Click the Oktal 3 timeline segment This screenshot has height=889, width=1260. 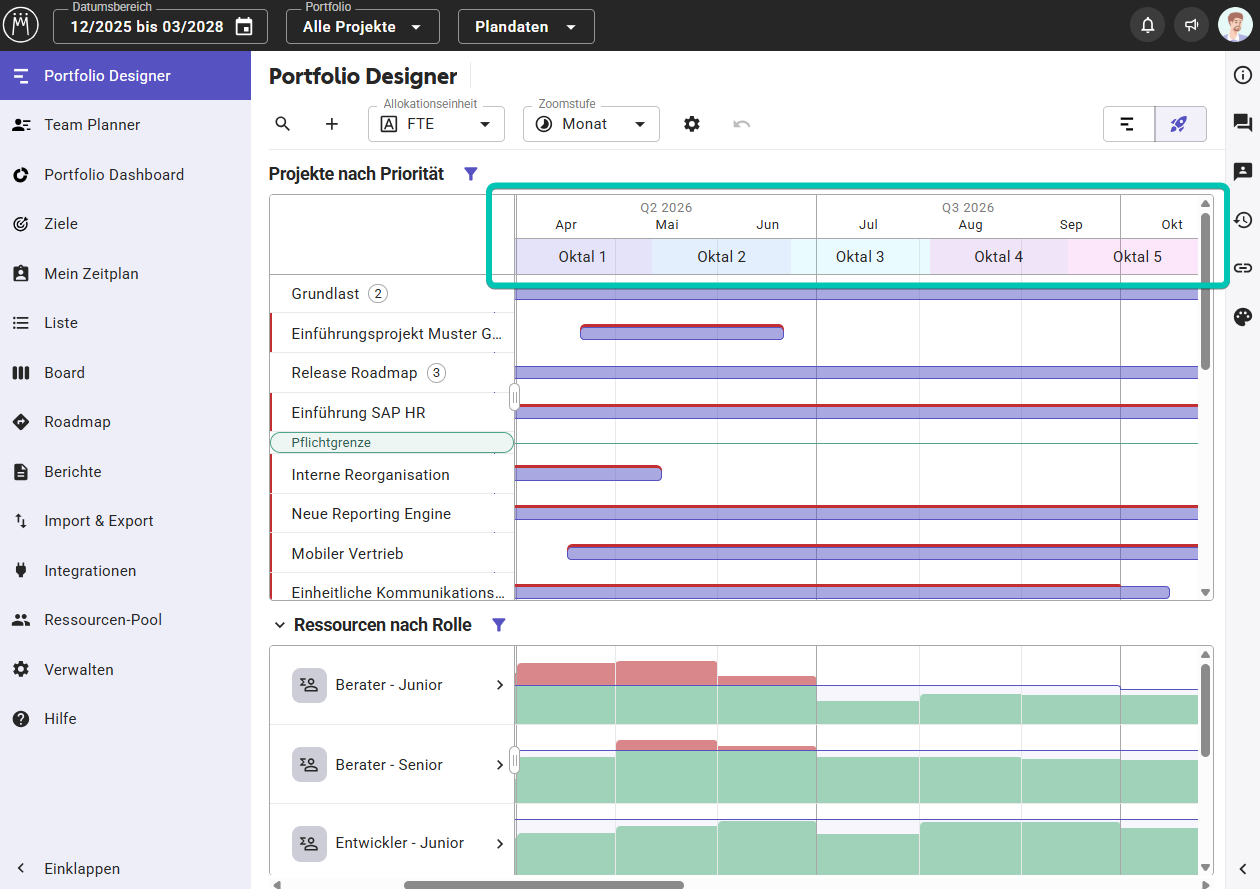[860, 257]
